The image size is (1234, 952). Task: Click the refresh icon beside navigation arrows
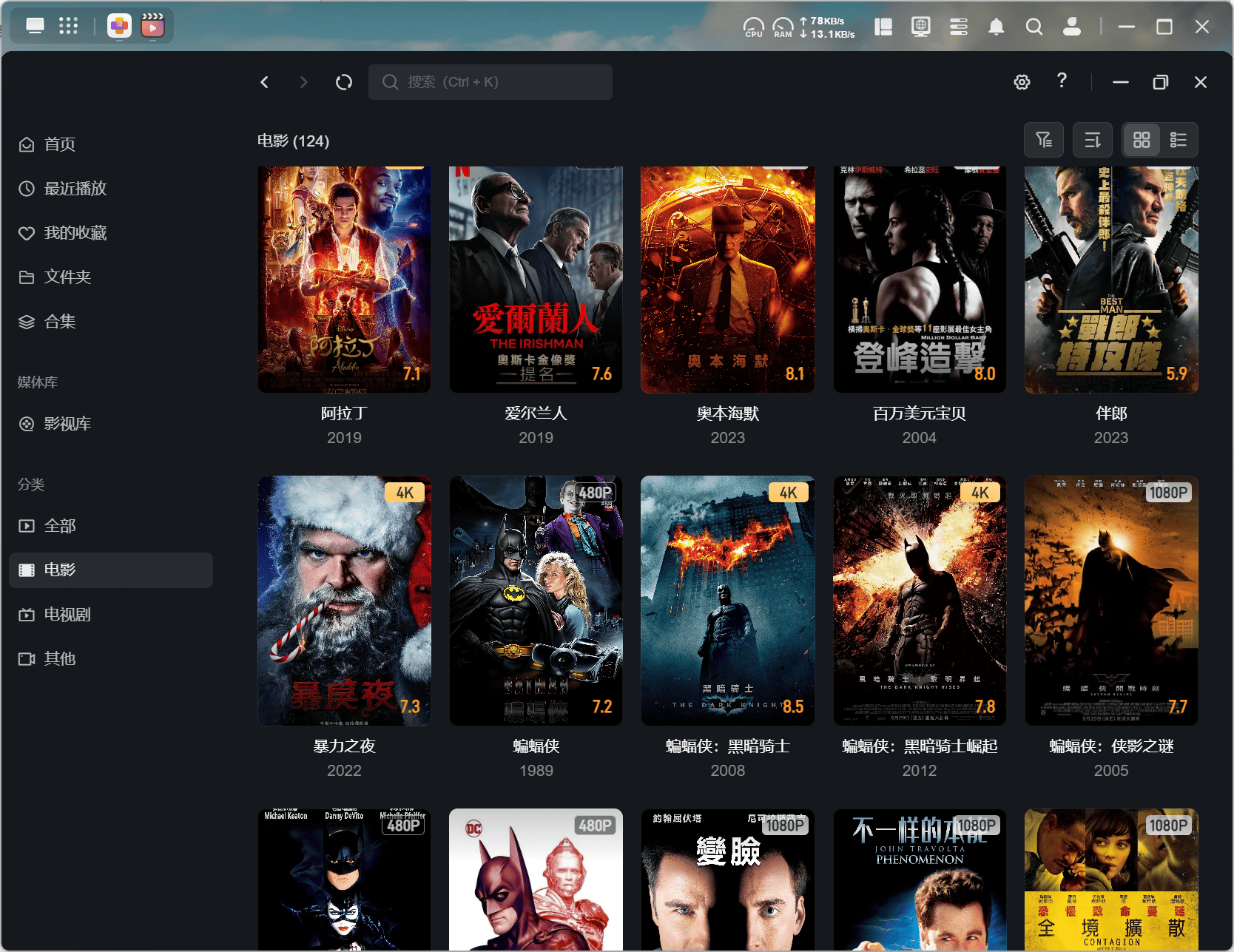[344, 82]
